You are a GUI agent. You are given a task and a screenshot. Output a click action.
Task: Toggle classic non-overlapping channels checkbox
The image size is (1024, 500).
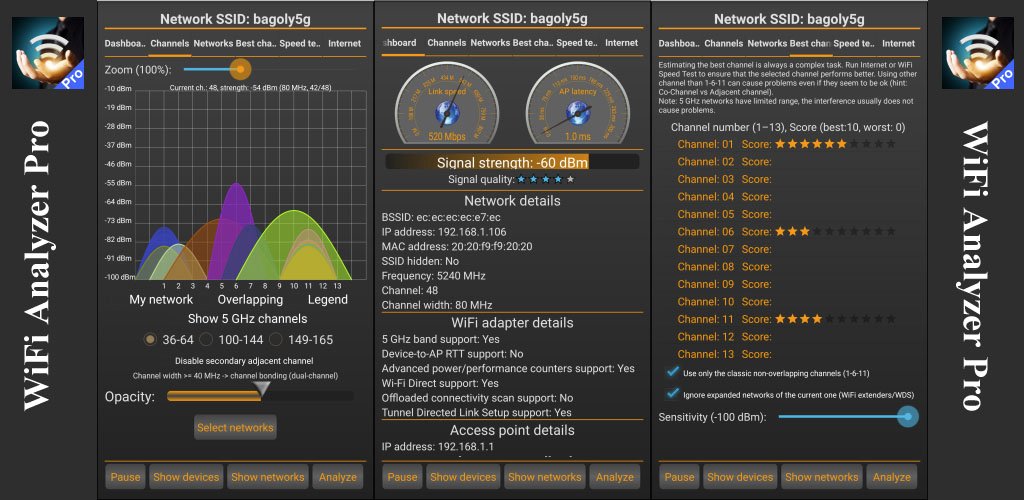pyautogui.click(x=671, y=373)
